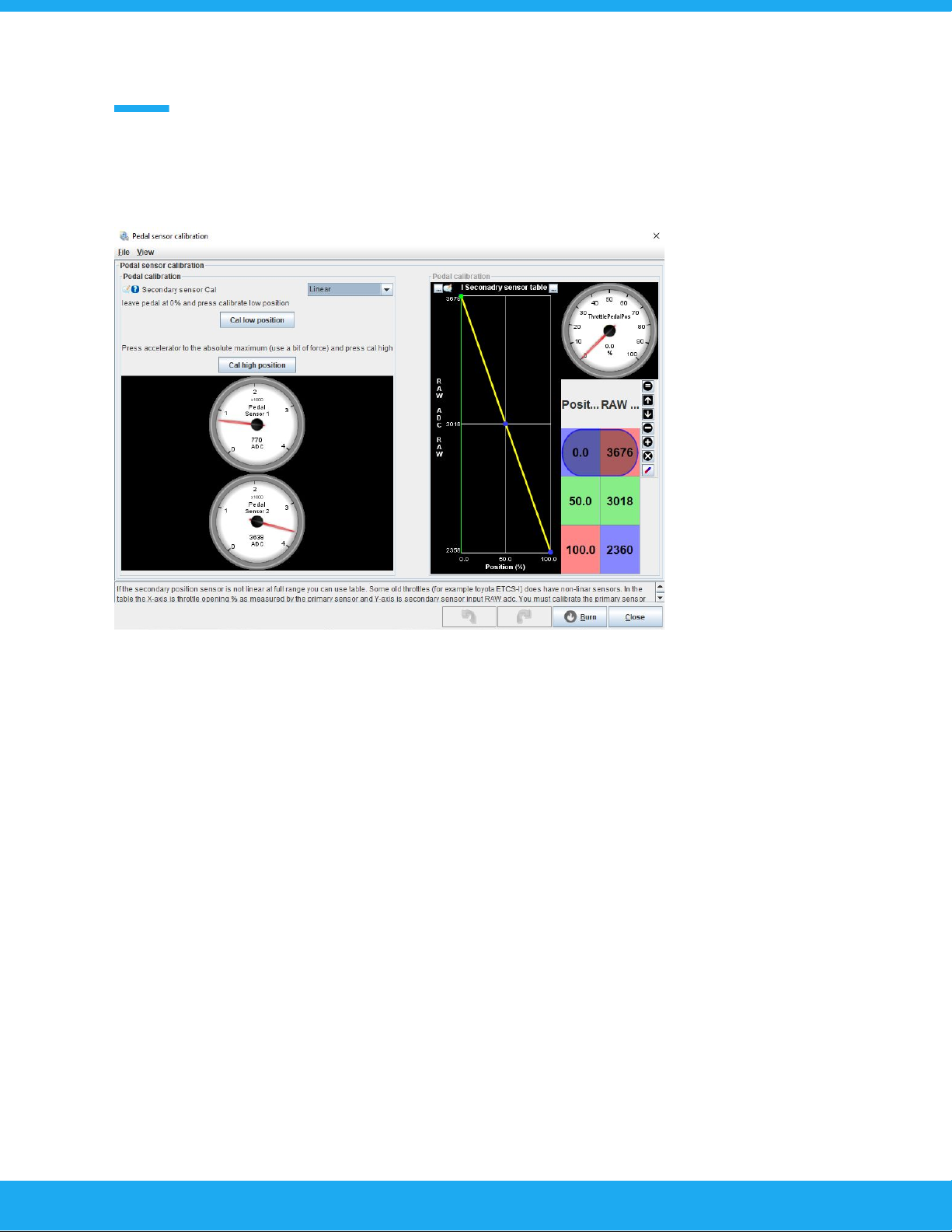
Task: Click the note pencil icon beside Secondary sensor Cal
Action: (x=126, y=289)
